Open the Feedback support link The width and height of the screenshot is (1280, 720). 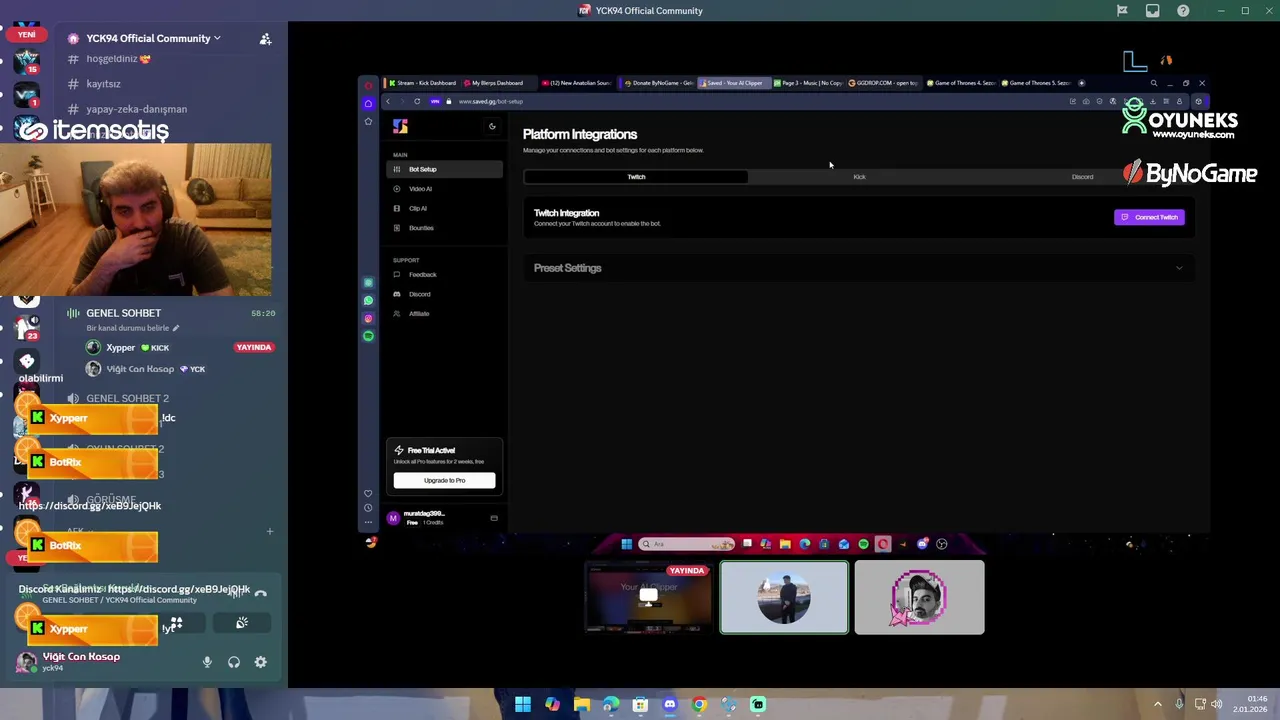click(x=444, y=274)
